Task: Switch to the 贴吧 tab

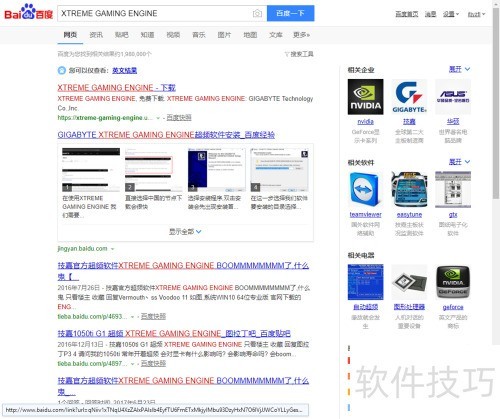Action: 122,35
